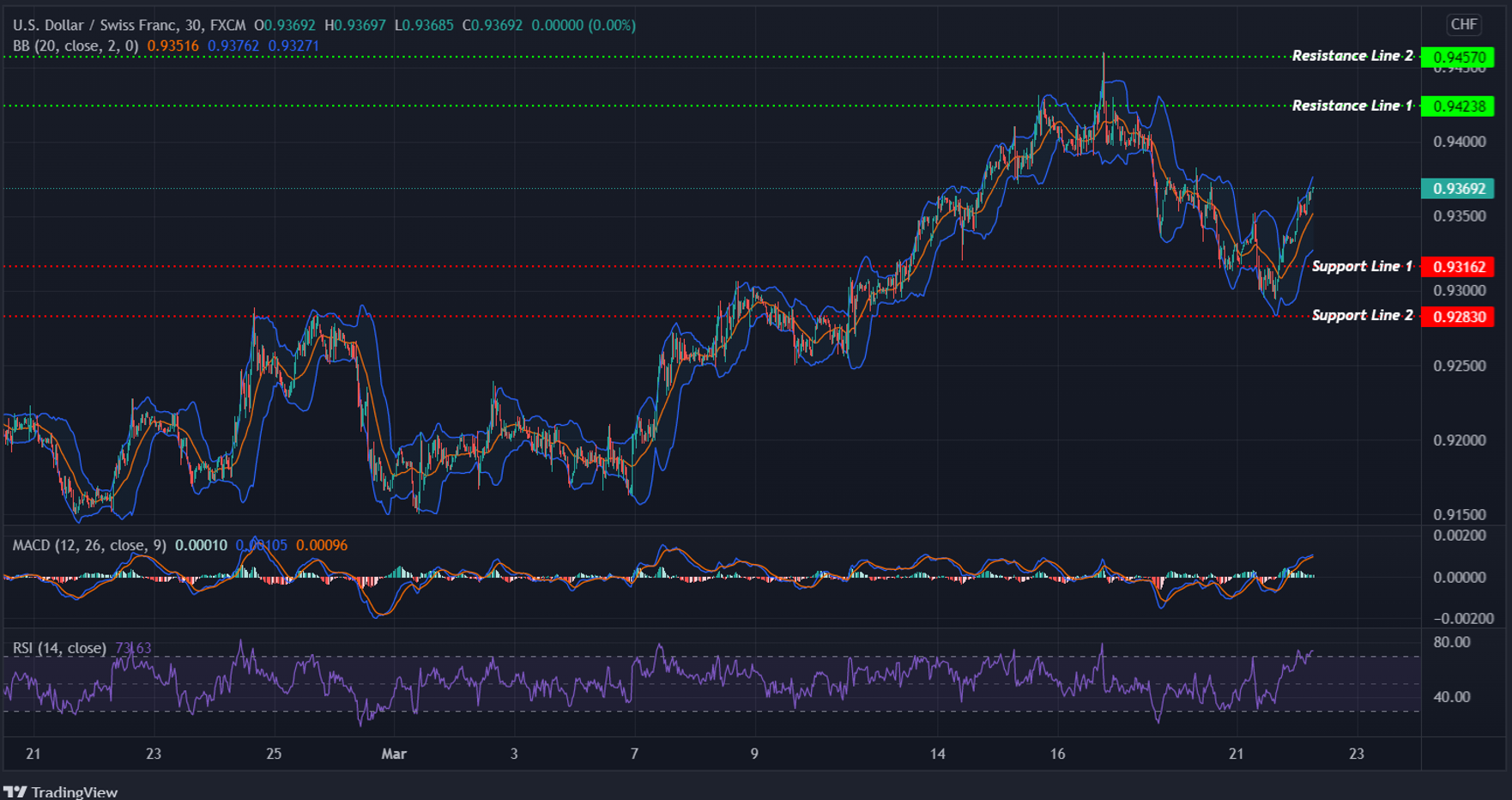Click the teal current price label 0.93692
1512x800 pixels.
tap(1459, 186)
